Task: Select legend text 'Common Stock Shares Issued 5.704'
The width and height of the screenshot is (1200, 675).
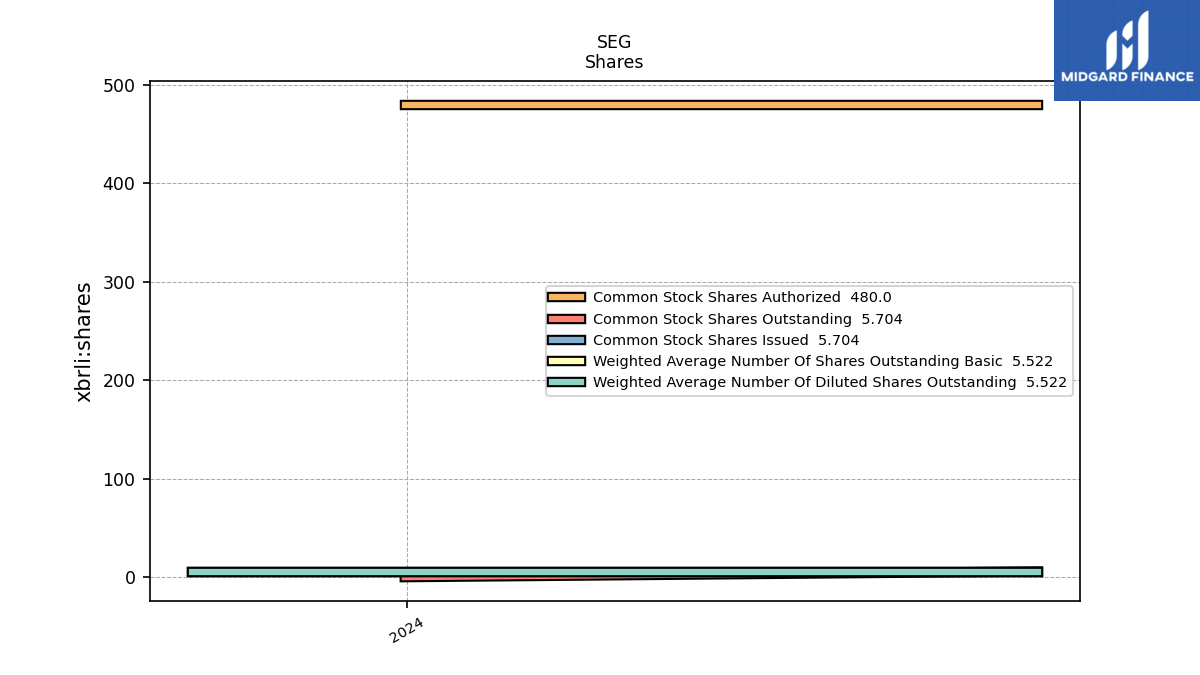Action: coord(726,340)
